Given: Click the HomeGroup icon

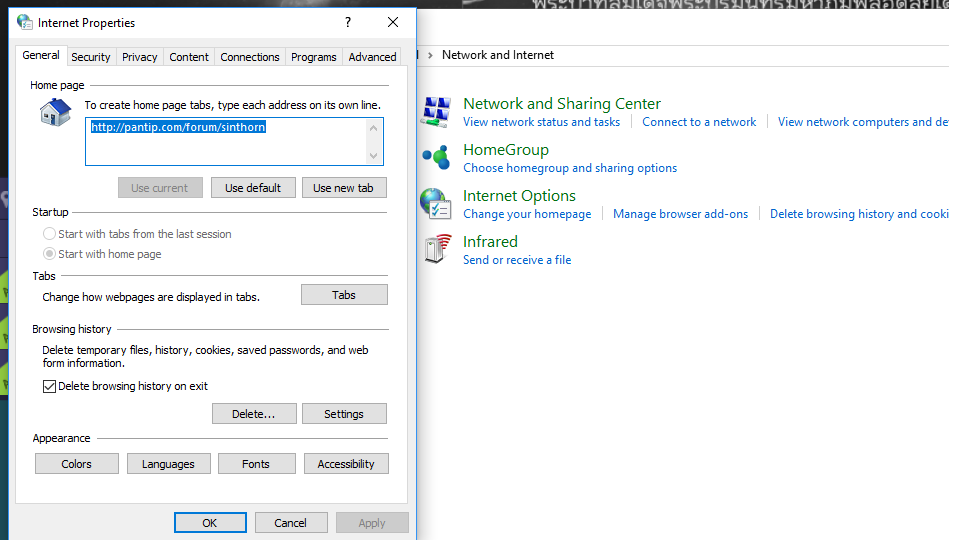Looking at the screenshot, I should [x=437, y=158].
